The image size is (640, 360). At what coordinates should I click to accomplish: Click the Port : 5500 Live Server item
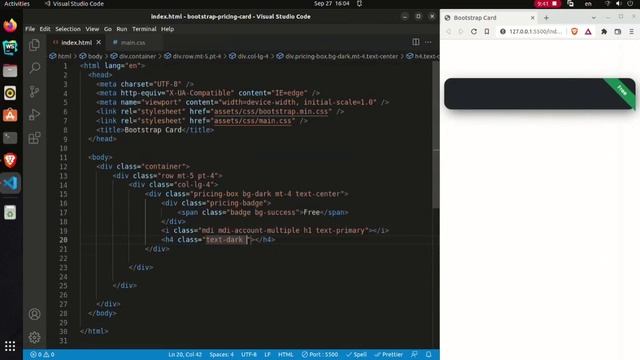pos(320,354)
